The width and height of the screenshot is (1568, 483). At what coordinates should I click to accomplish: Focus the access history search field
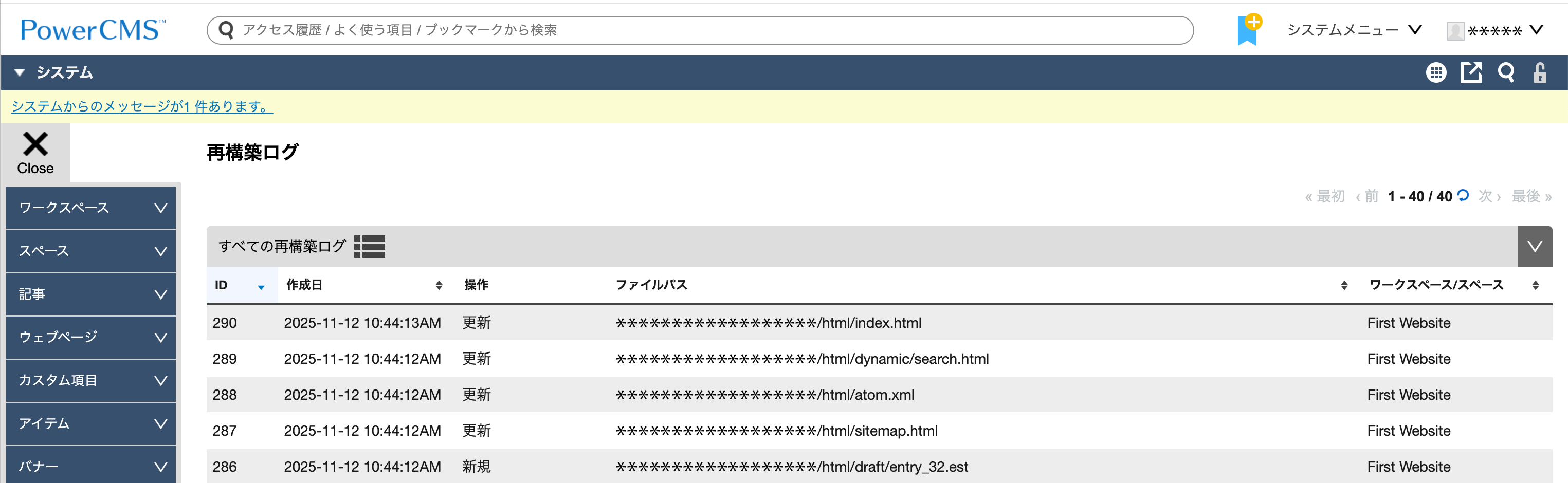tap(700, 30)
